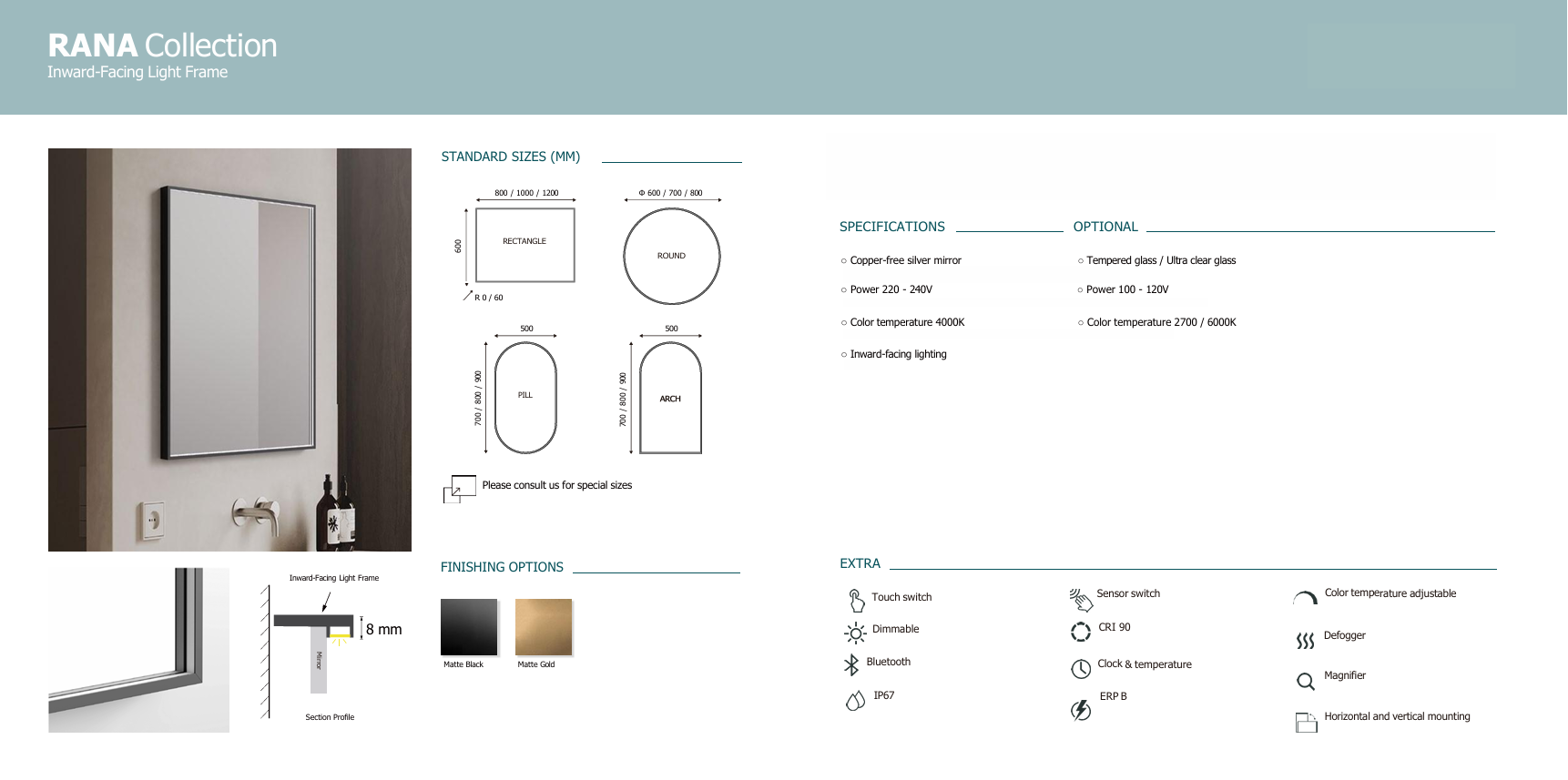This screenshot has width=1568, height=780.
Task: Click the Touch switch hand icon
Action: (x=856, y=600)
